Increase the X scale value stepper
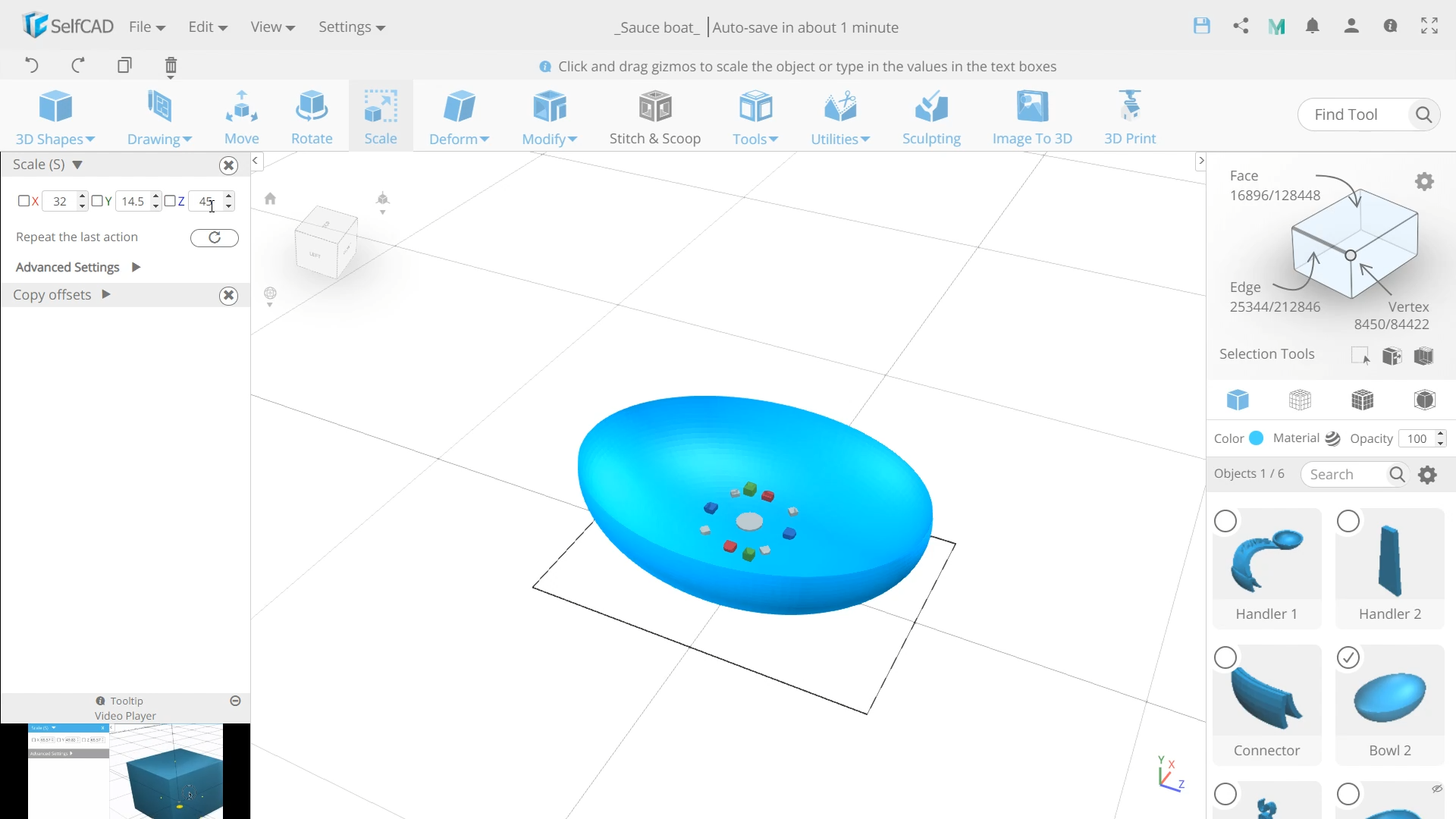The height and width of the screenshot is (819, 1456). pos(83,196)
